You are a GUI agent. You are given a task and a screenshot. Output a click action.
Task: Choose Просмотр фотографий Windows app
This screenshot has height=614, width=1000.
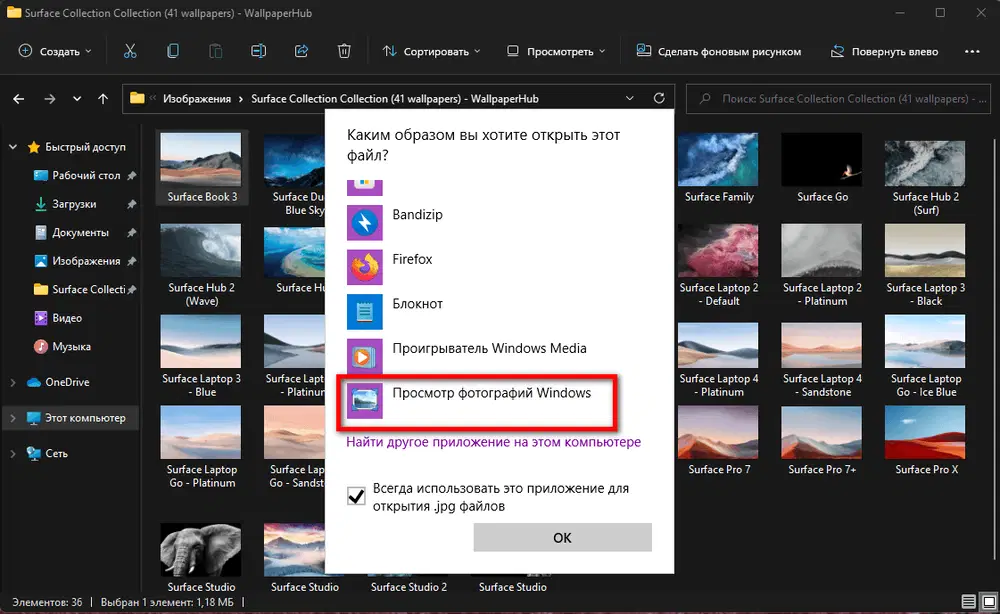(x=499, y=400)
